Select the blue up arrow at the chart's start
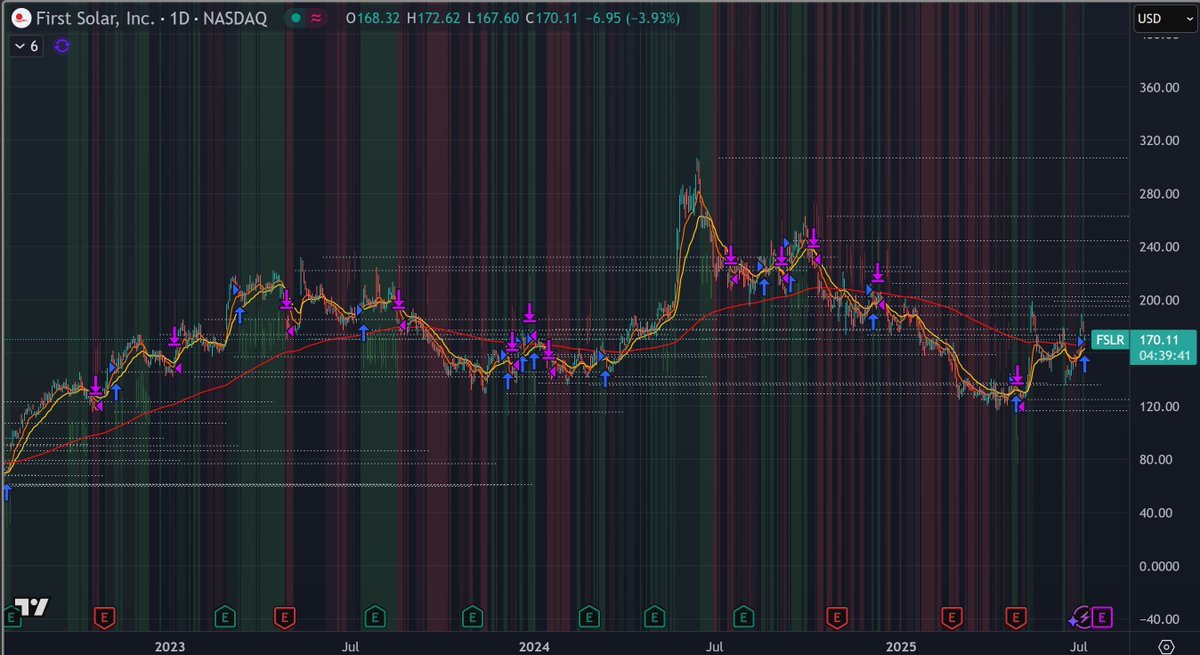Screen dimensions: 1200x655 coord(8,491)
